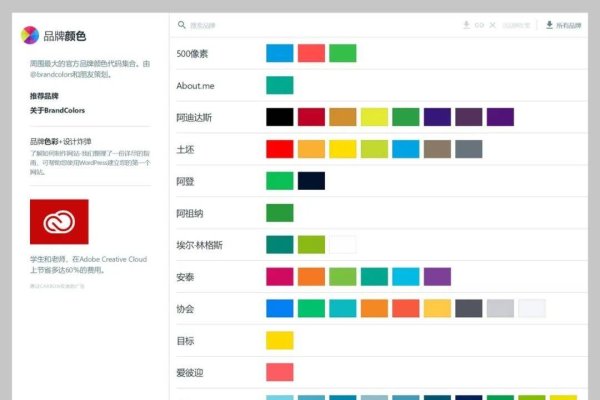
Task: Pick the bright red swatch in 土坯 row
Action: pos(280,149)
